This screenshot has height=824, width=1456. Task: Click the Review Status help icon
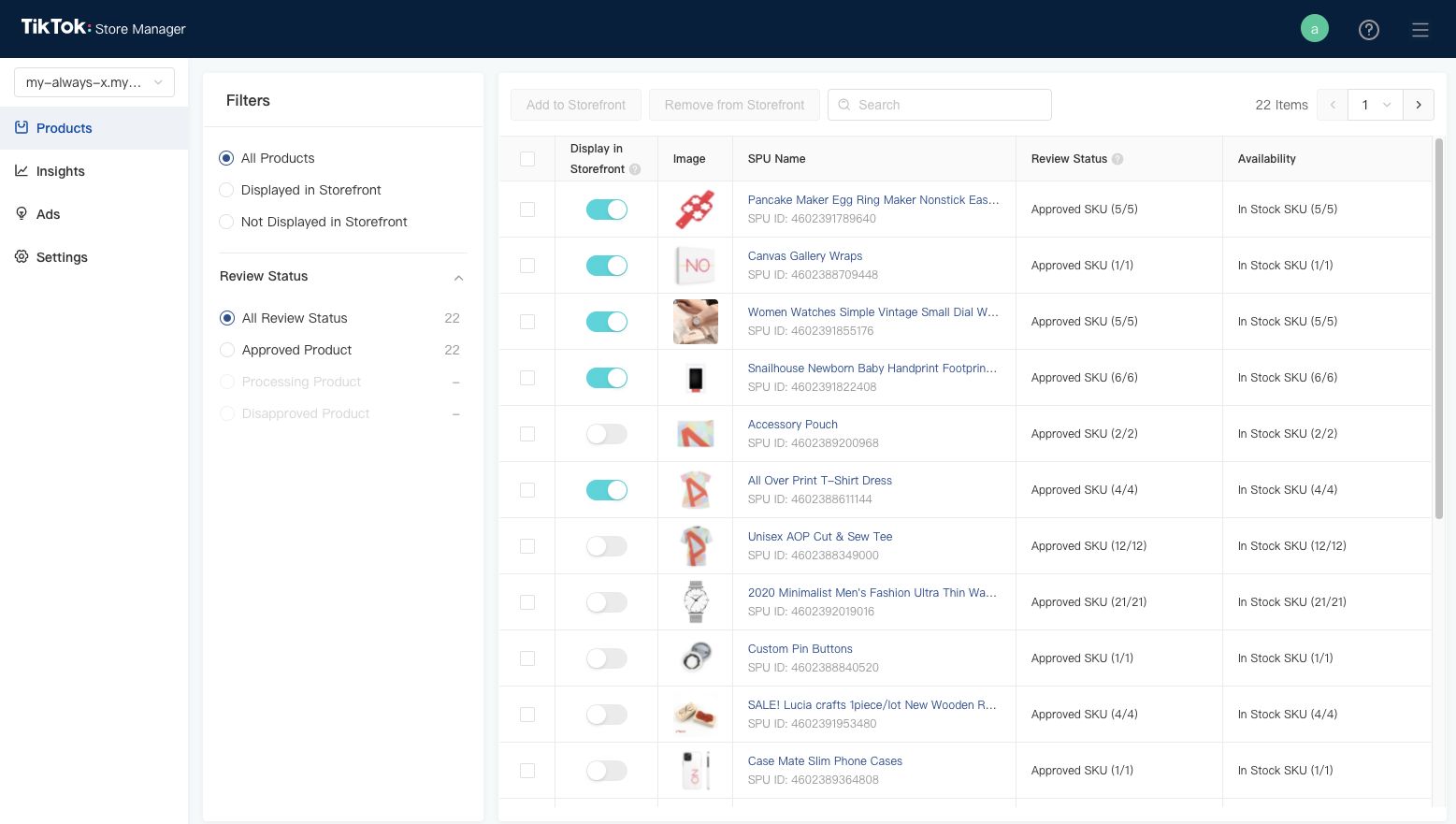point(1117,159)
